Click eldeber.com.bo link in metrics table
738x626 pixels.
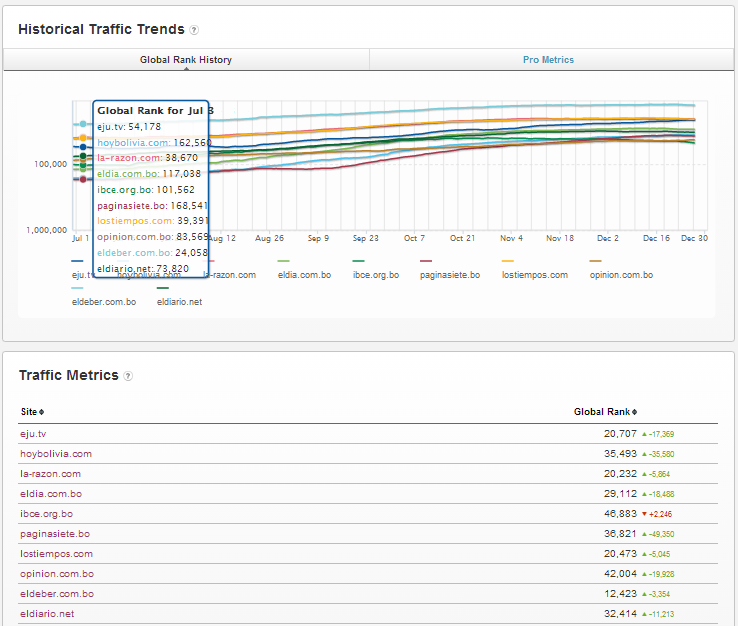55,594
